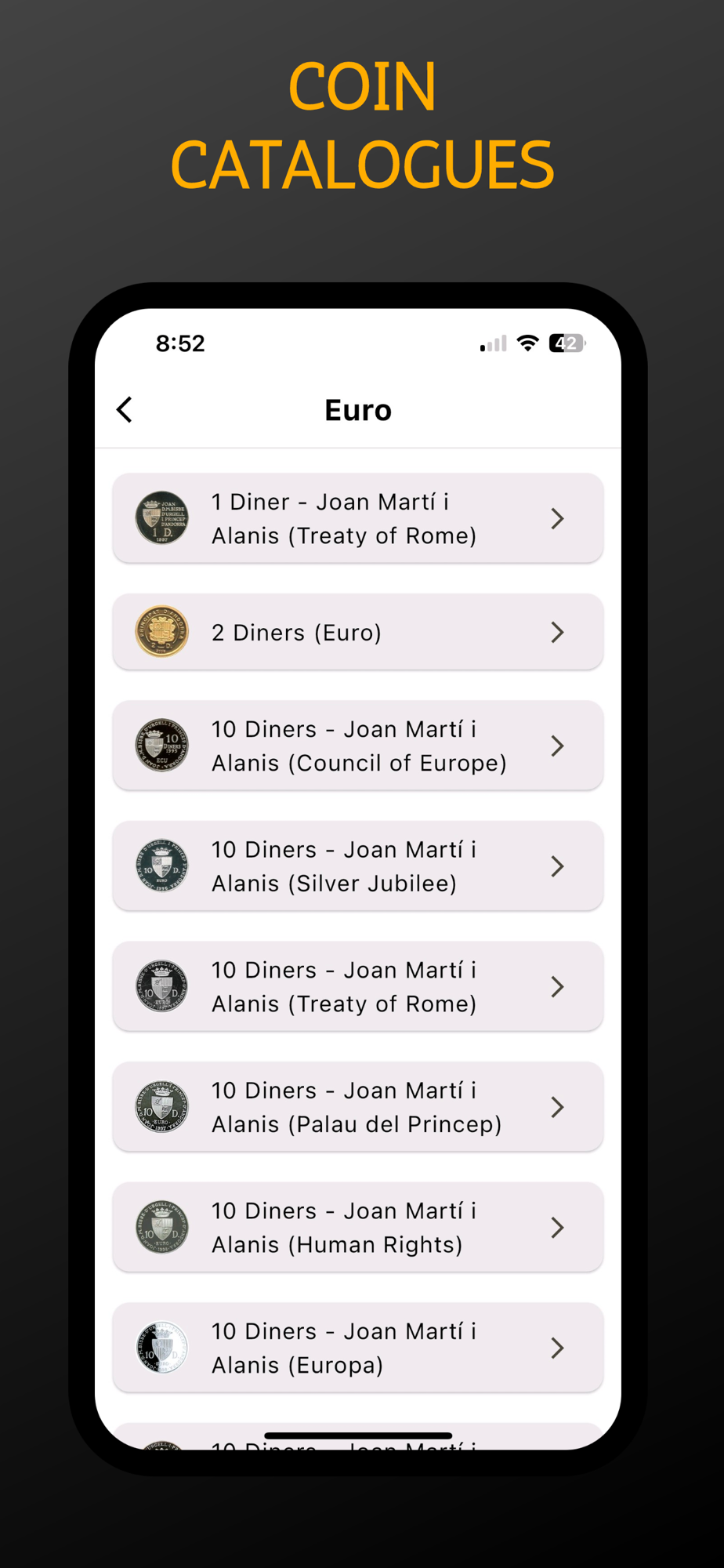Open 10 Diners Treaty of Rome entry
This screenshot has width=724, height=1568.
(344, 986)
